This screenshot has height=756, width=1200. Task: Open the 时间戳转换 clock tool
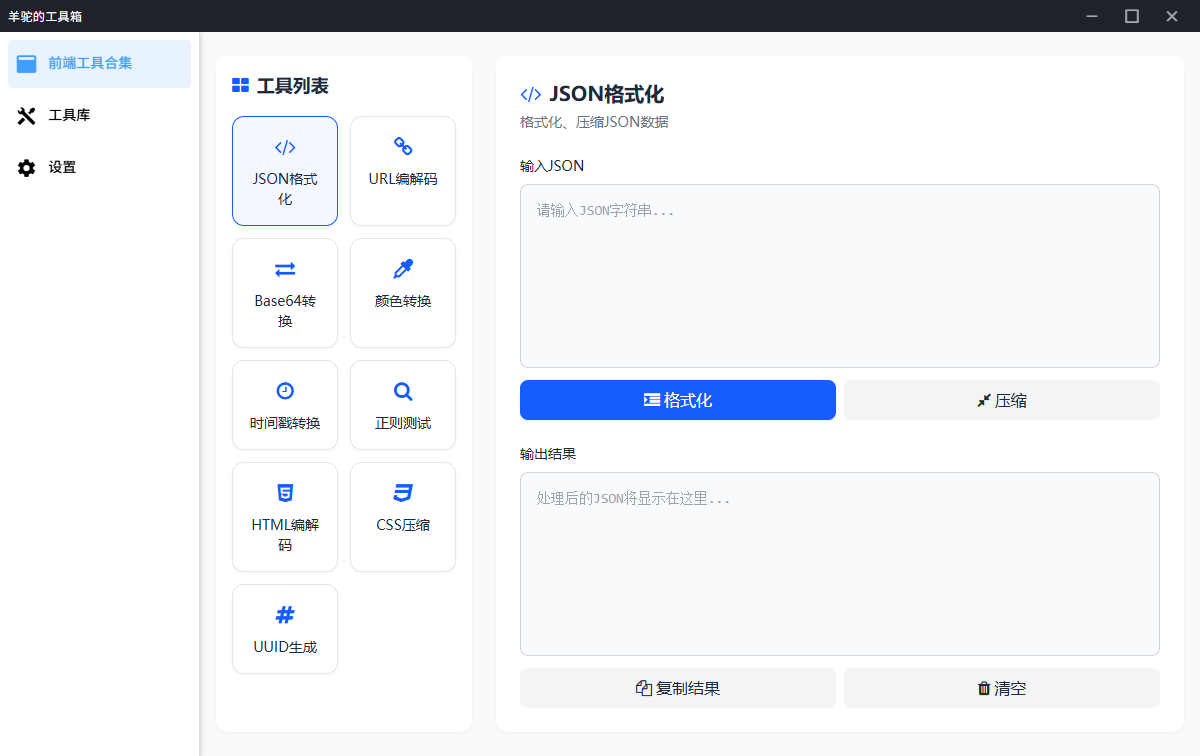click(285, 405)
